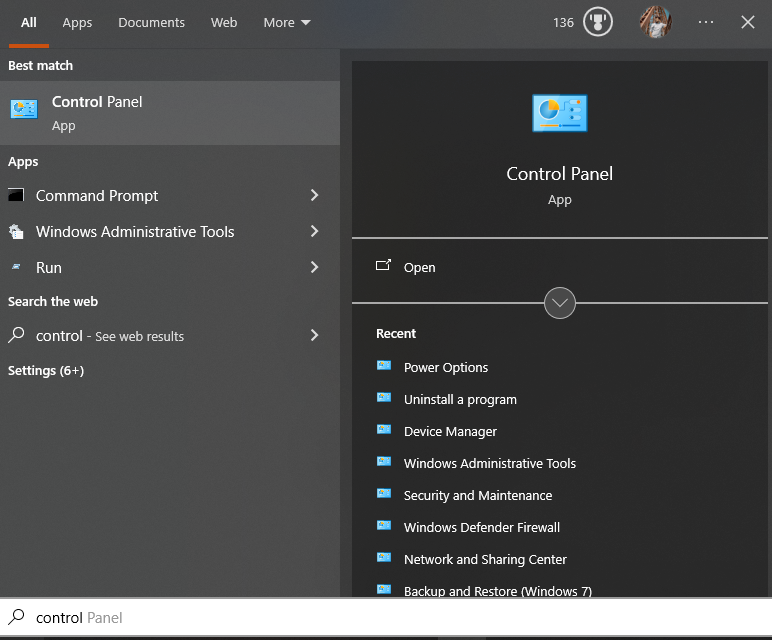Image resolution: width=772 pixels, height=640 pixels.
Task: Click the large Control Panel icon in preview pane
Action: pyautogui.click(x=560, y=113)
